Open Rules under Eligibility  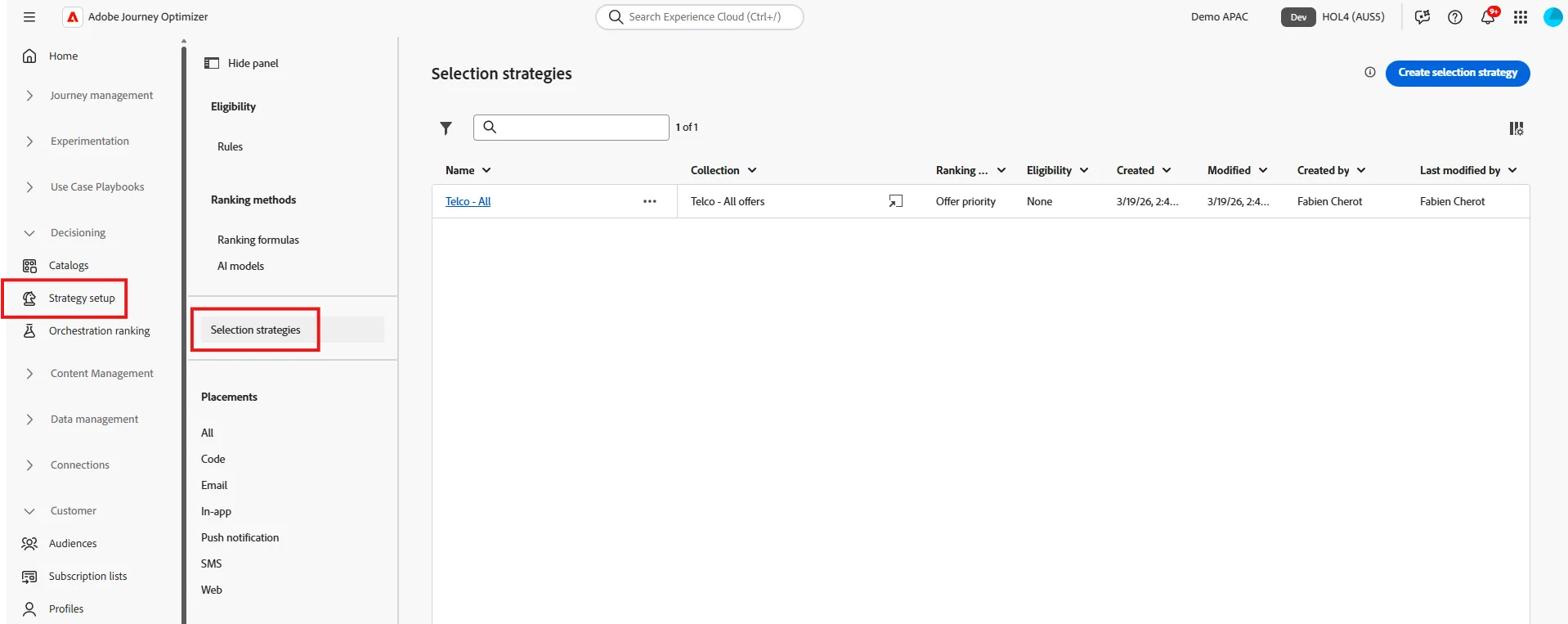point(230,147)
